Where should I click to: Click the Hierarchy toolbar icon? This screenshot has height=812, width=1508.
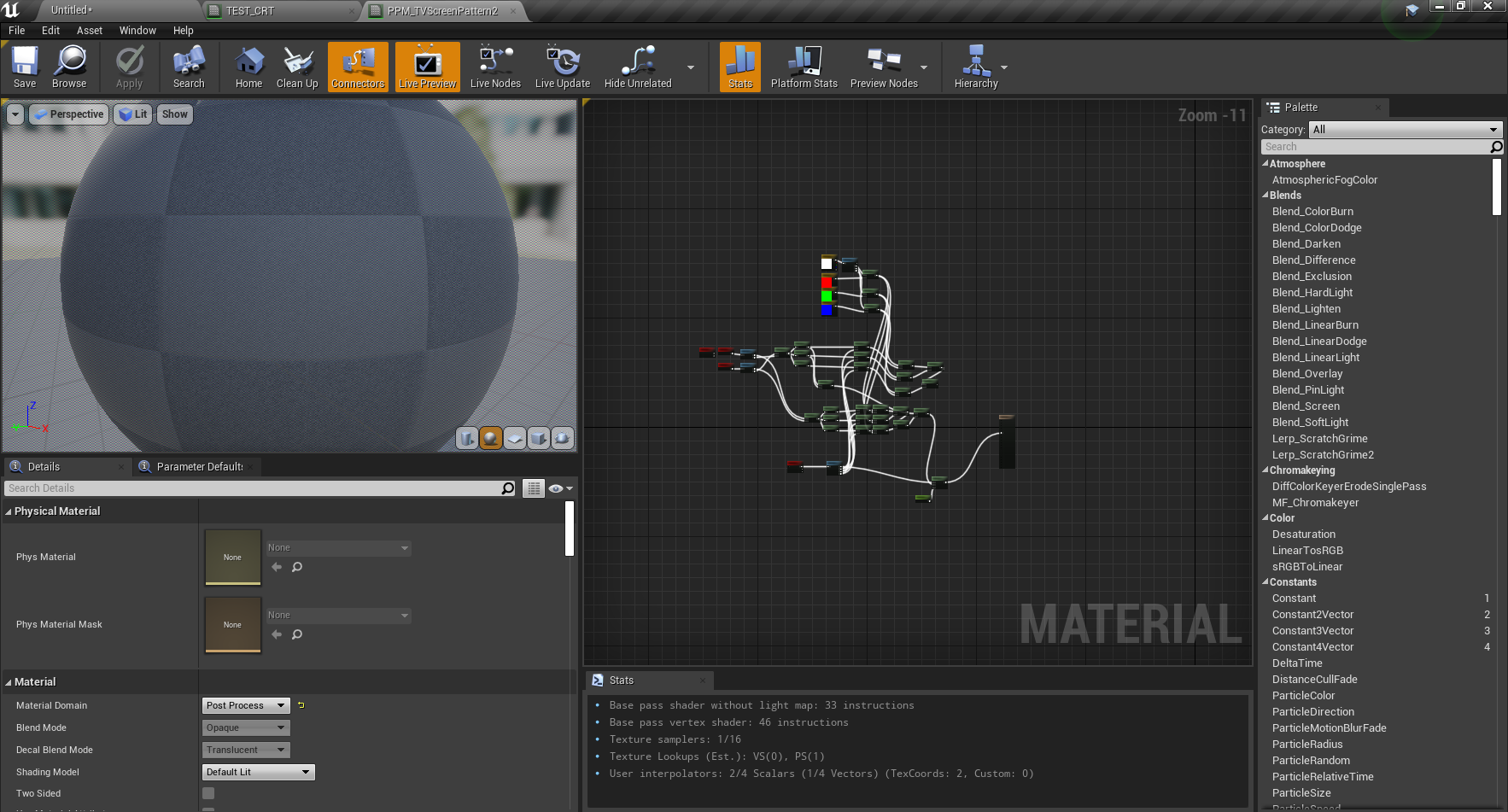(x=976, y=67)
